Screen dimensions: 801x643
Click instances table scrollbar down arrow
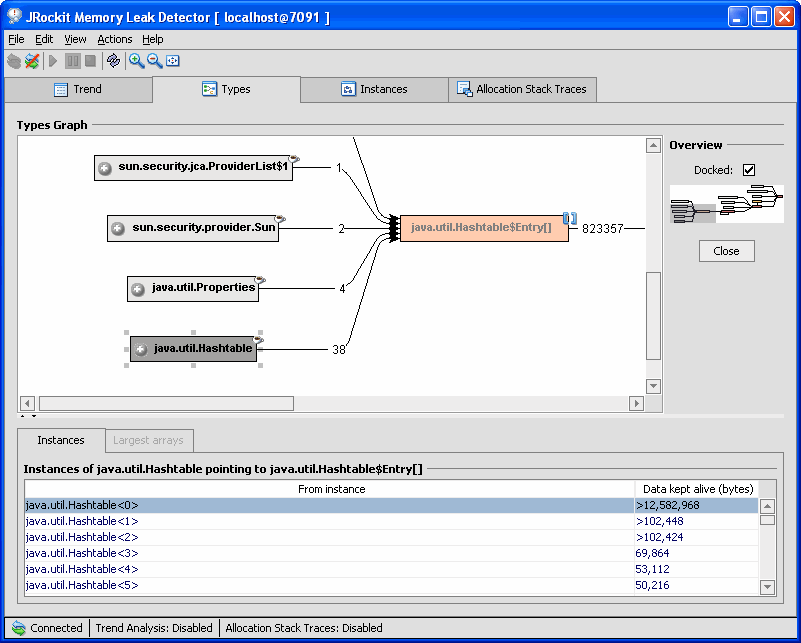(767, 587)
